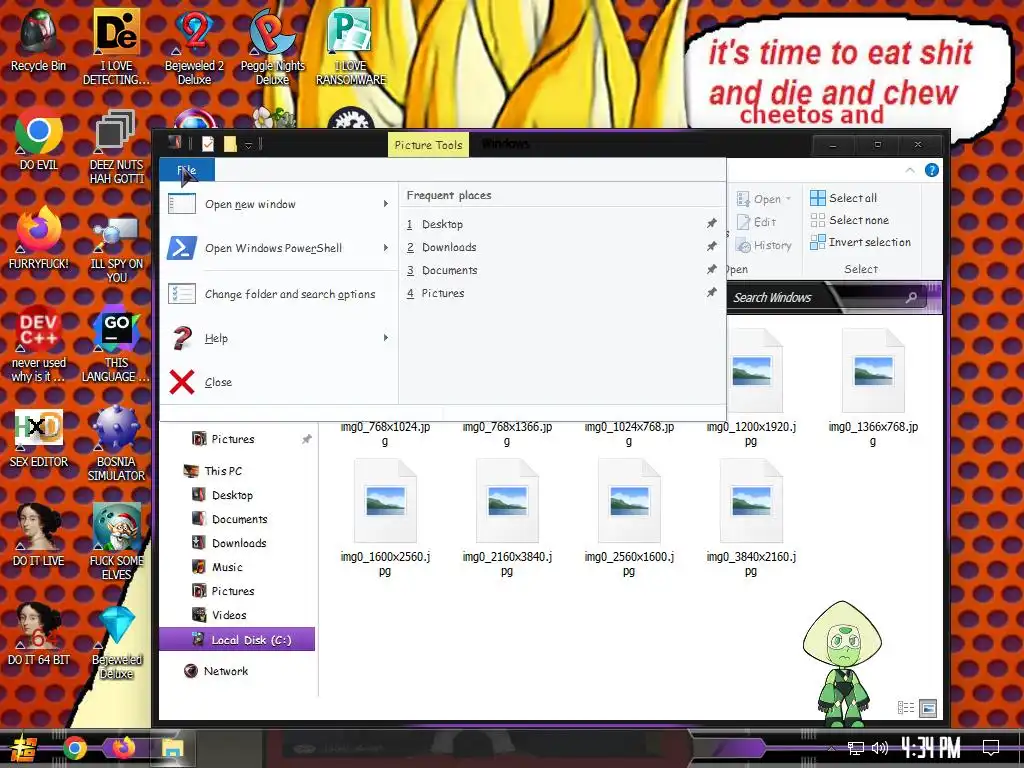Expand Open new window submenu arrow
Screen dimensions: 1024x768
(x=386, y=204)
